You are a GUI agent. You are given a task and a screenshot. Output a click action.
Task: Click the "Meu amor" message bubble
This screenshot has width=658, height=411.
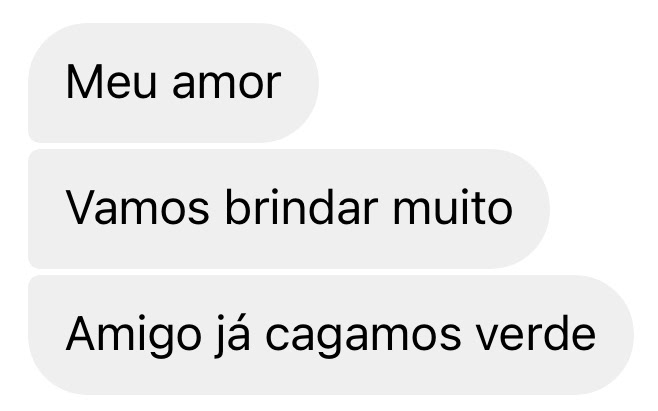coord(173,83)
